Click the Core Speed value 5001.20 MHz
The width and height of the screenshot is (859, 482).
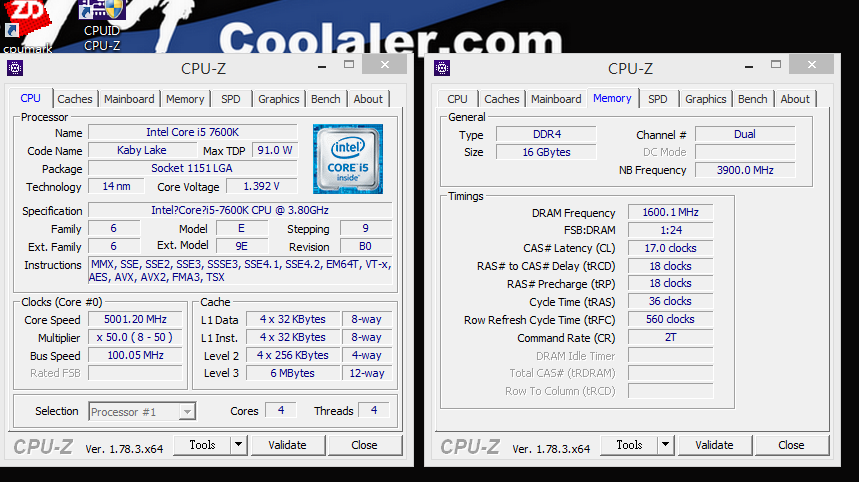click(135, 319)
